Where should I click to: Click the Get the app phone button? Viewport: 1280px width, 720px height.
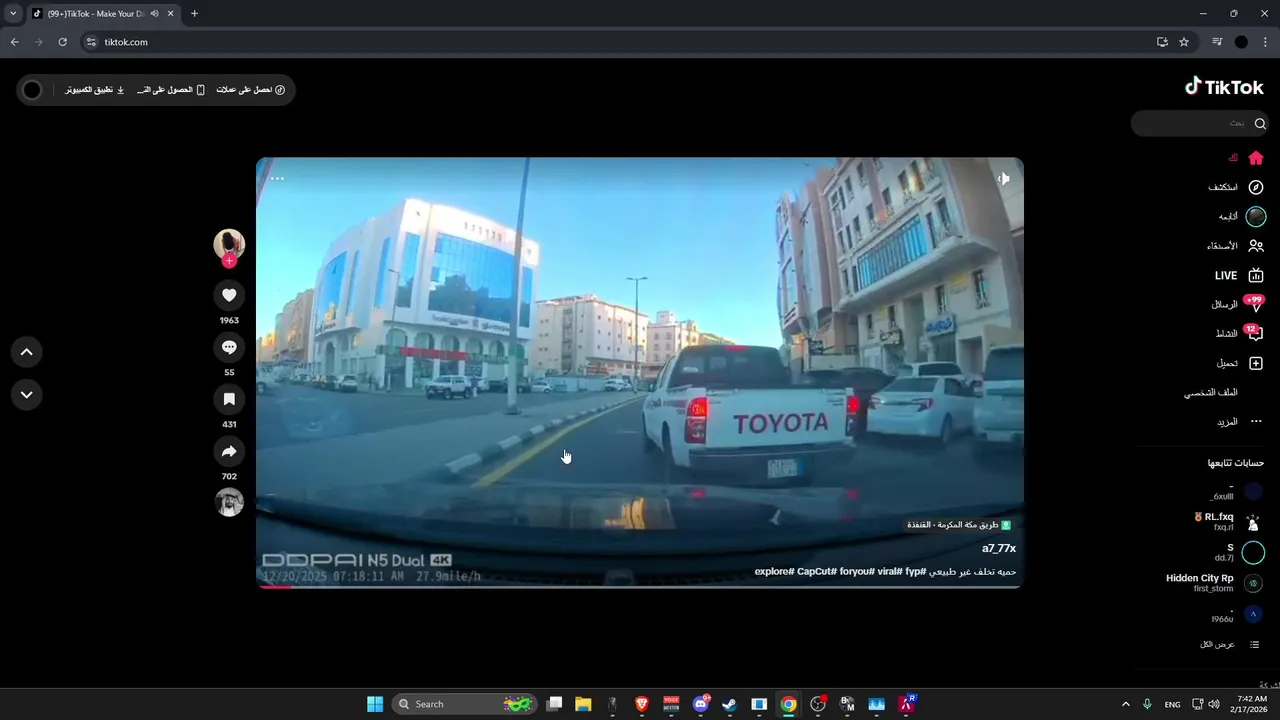[x=171, y=90]
